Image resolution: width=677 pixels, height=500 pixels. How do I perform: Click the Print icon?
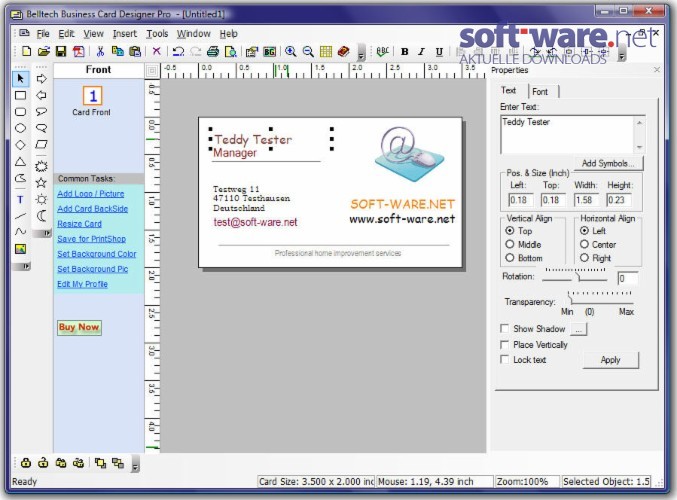point(213,52)
